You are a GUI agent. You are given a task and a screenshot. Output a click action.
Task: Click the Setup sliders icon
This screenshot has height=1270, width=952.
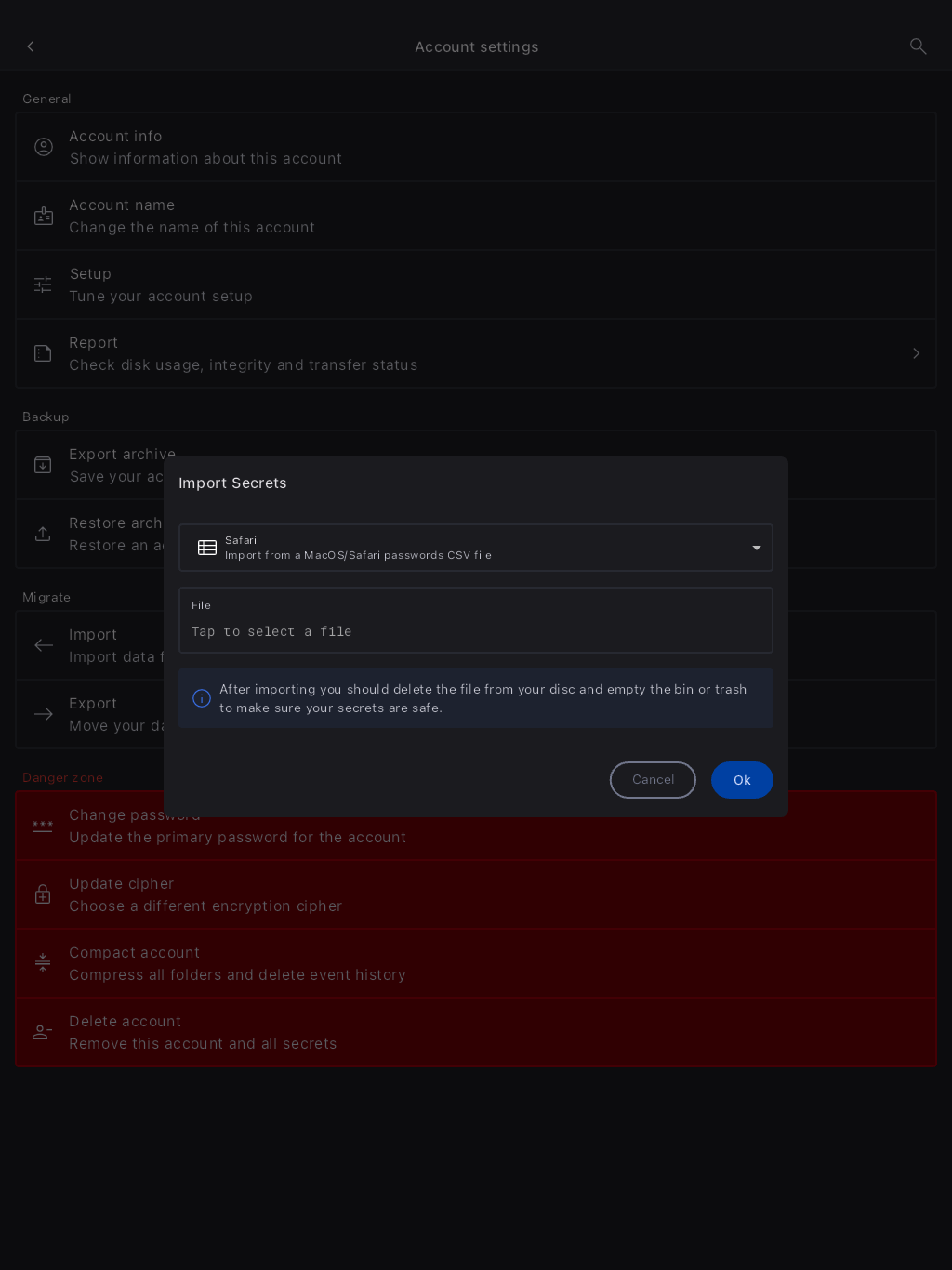pos(44,284)
